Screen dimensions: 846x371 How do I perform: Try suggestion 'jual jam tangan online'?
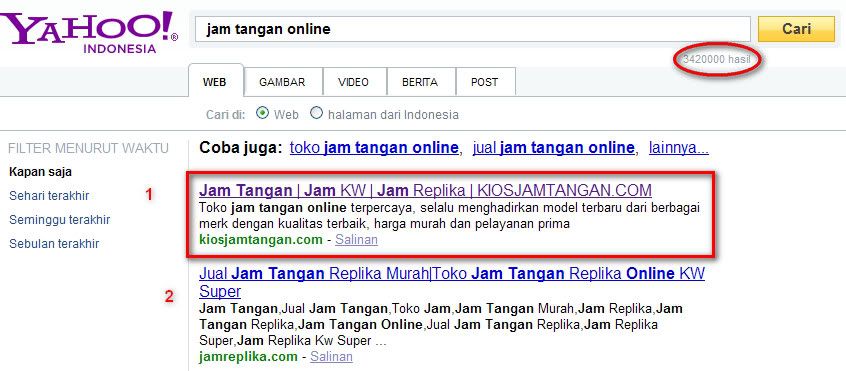click(554, 148)
